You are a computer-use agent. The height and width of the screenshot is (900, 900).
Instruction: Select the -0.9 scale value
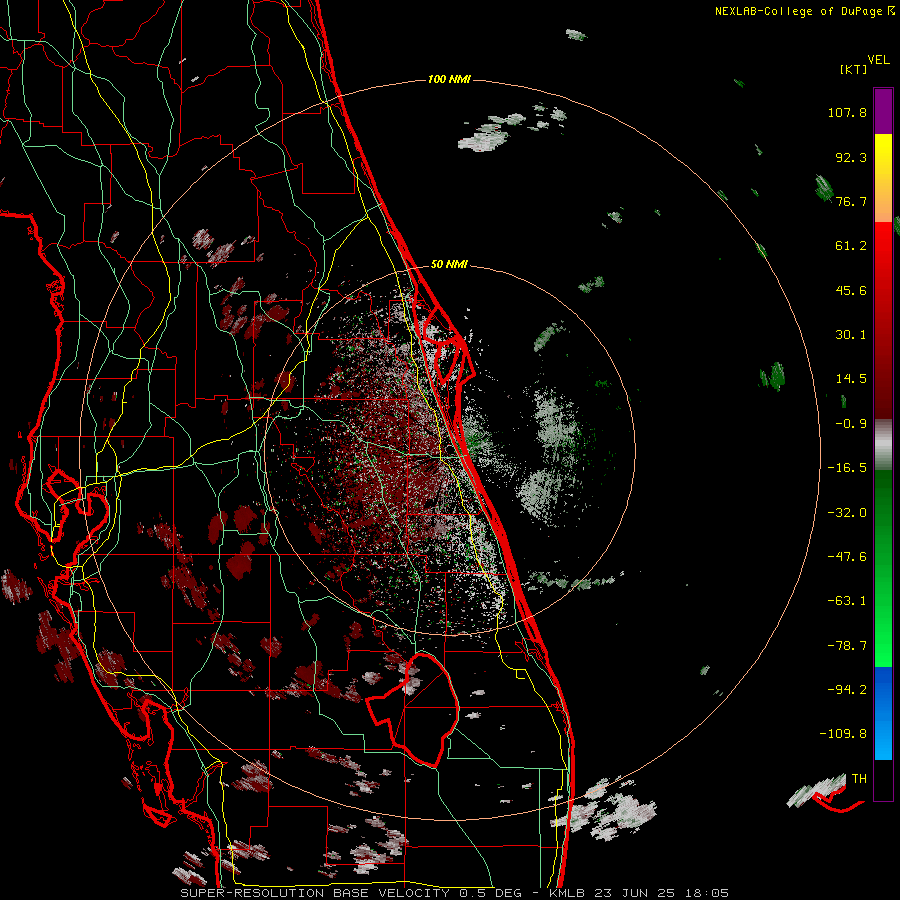[x=851, y=424]
